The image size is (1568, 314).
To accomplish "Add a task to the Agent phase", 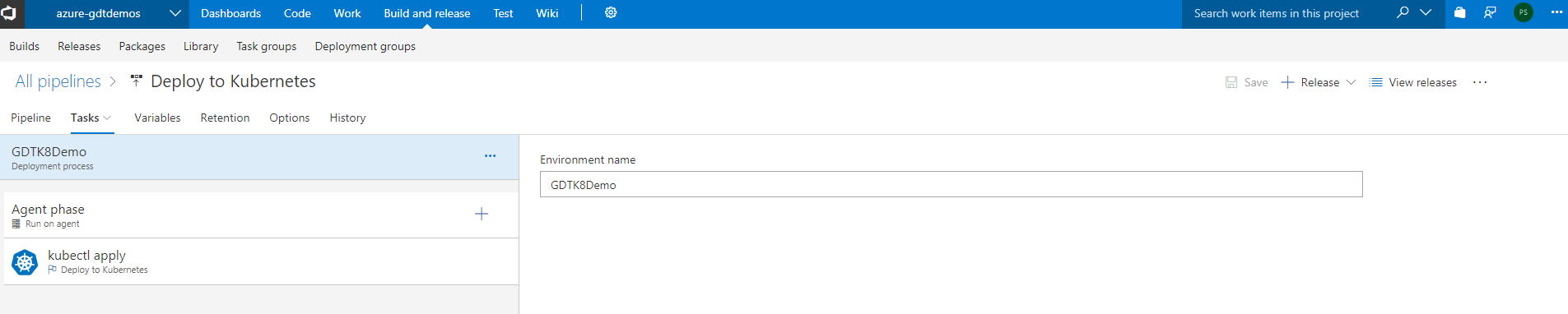I will click(x=482, y=214).
